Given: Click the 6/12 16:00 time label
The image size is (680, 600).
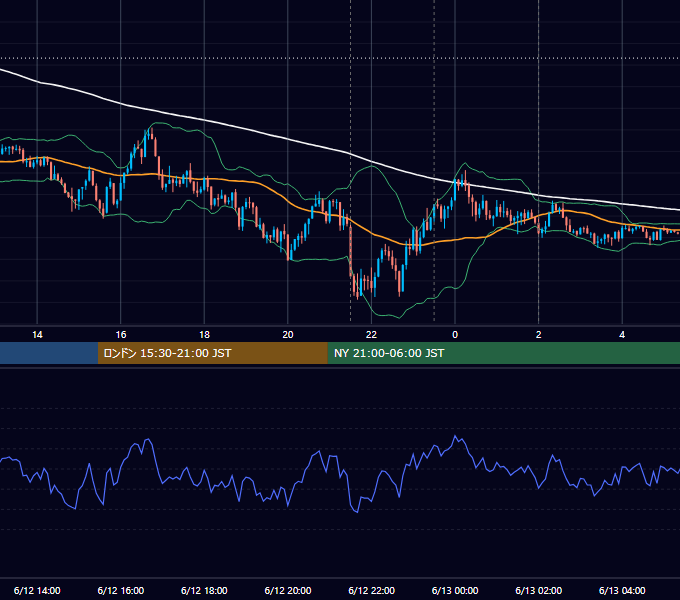Looking at the screenshot, I should 121,590.
